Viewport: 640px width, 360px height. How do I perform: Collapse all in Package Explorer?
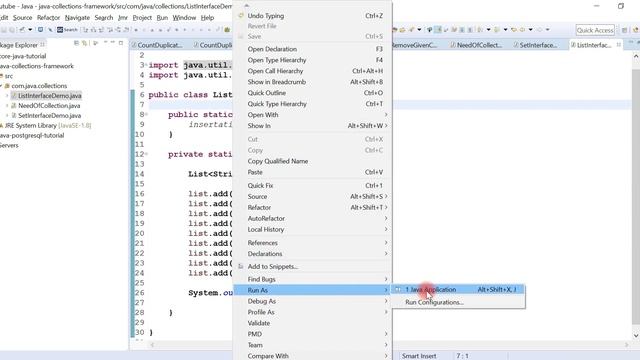pos(76,43)
